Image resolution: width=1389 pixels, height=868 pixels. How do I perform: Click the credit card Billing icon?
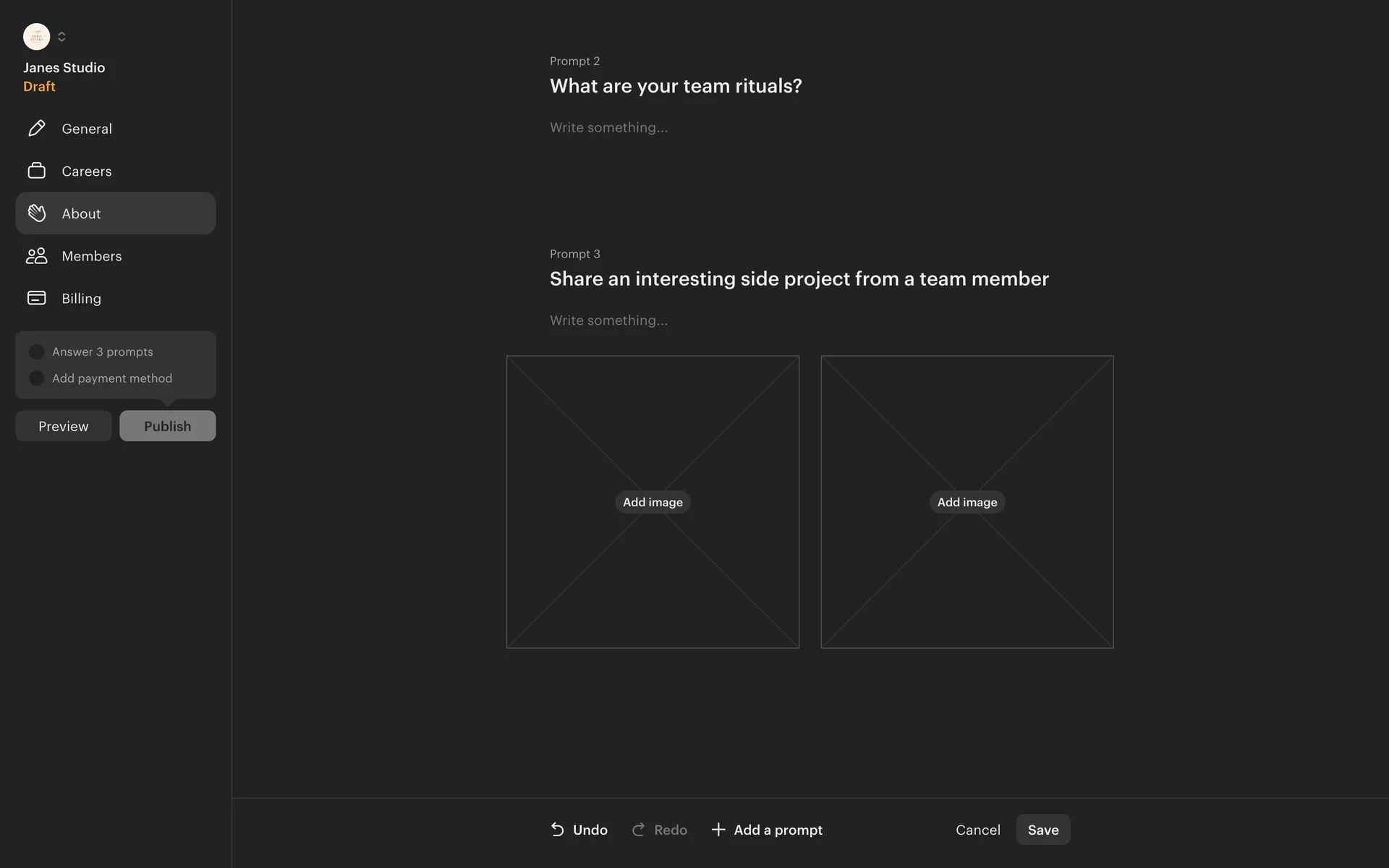pyautogui.click(x=36, y=298)
